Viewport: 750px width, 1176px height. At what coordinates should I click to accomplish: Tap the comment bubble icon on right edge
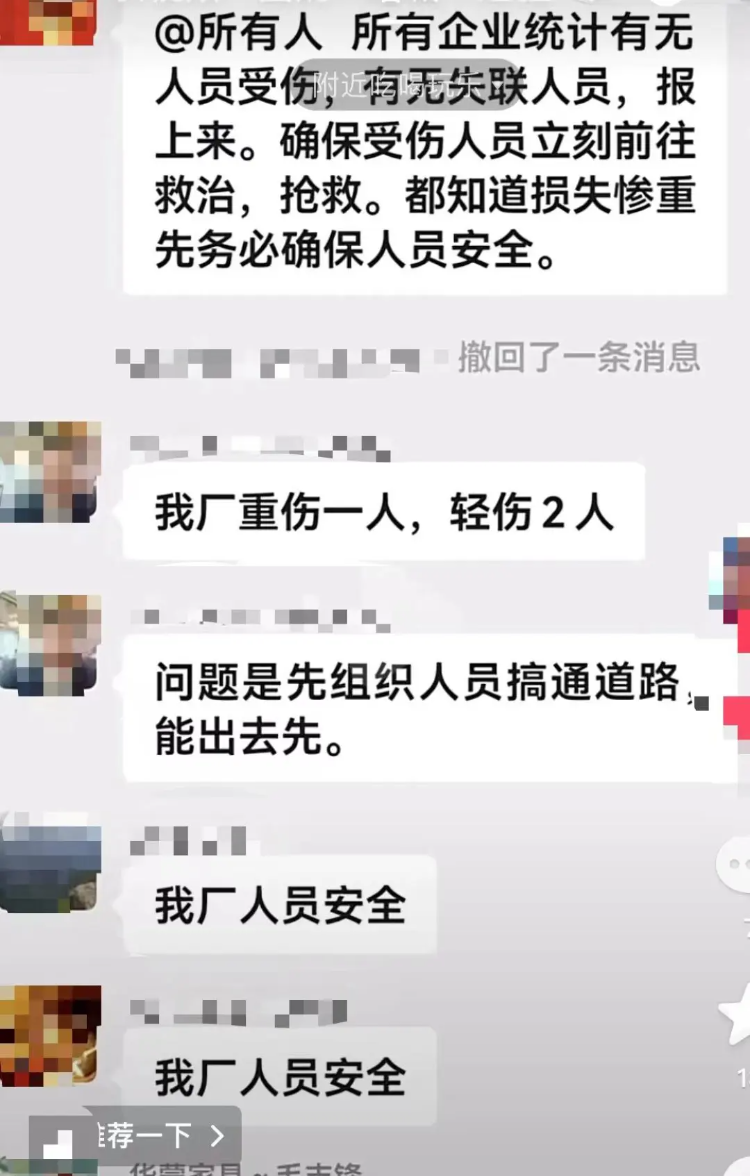734,864
